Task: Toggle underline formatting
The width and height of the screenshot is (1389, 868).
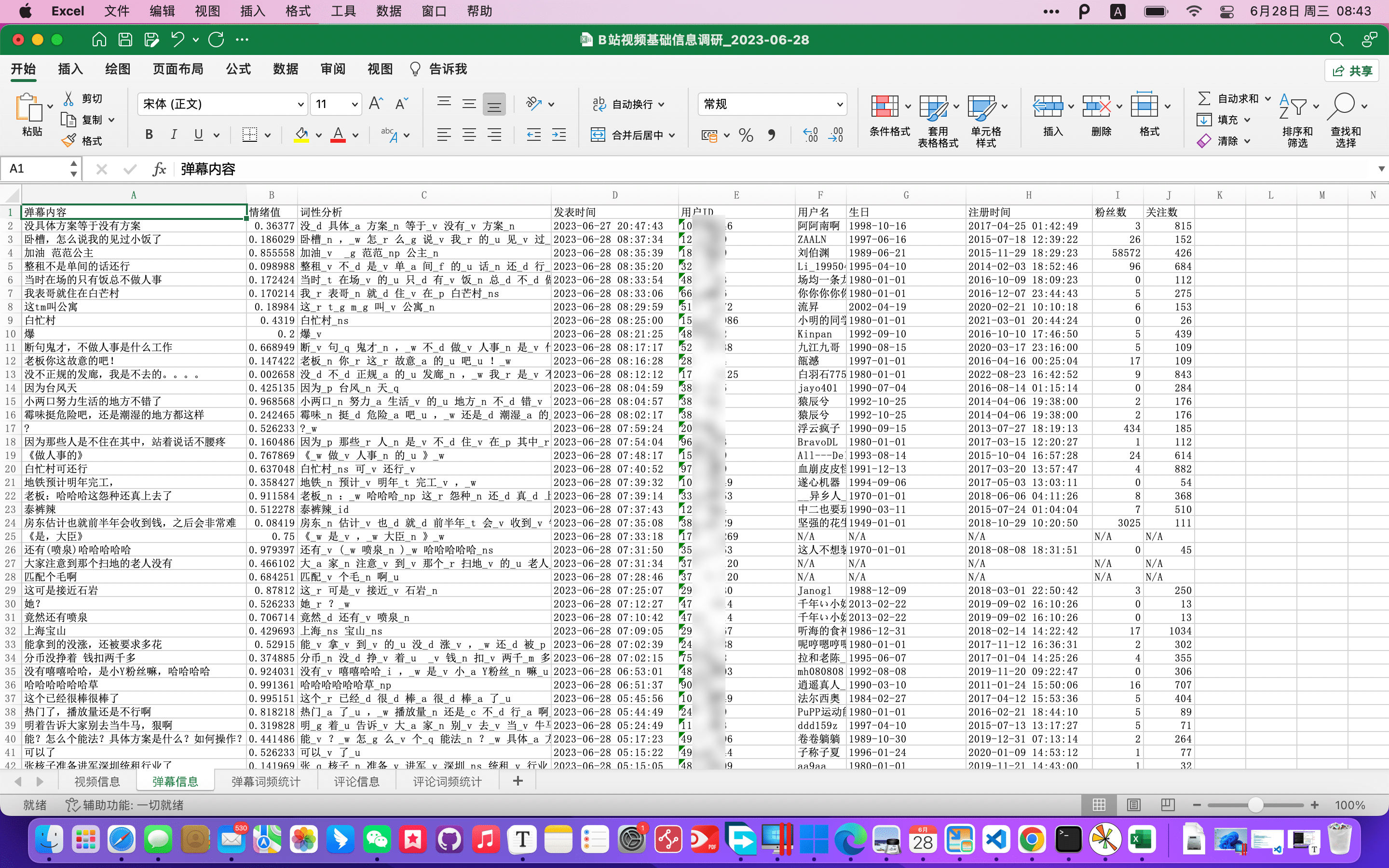Action: 199,135
